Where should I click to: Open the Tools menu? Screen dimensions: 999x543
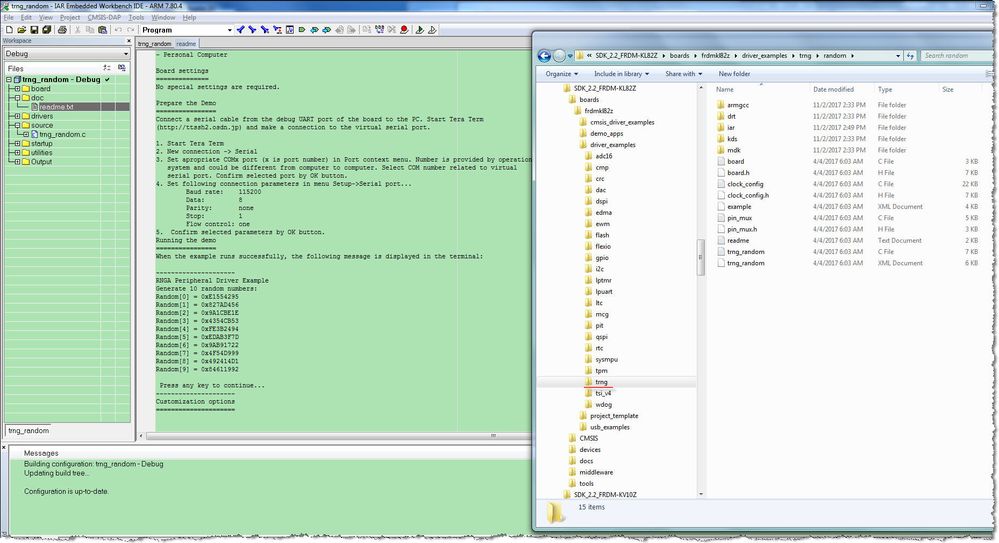(136, 17)
